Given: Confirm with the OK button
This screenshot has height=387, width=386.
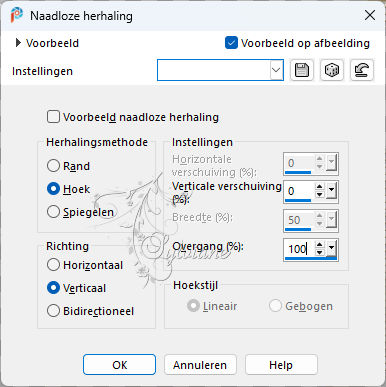Looking at the screenshot, I should click(119, 365).
